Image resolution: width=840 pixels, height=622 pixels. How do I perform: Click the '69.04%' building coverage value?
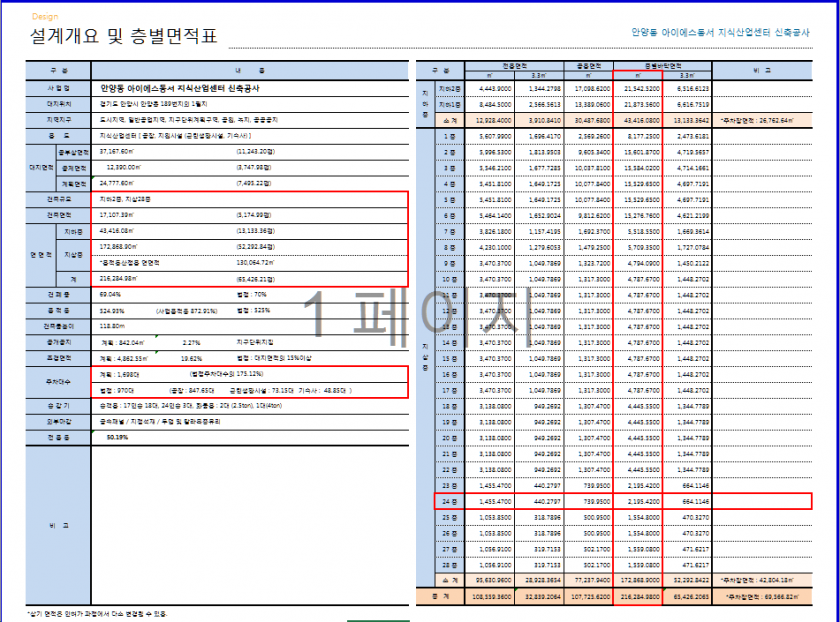point(110,295)
